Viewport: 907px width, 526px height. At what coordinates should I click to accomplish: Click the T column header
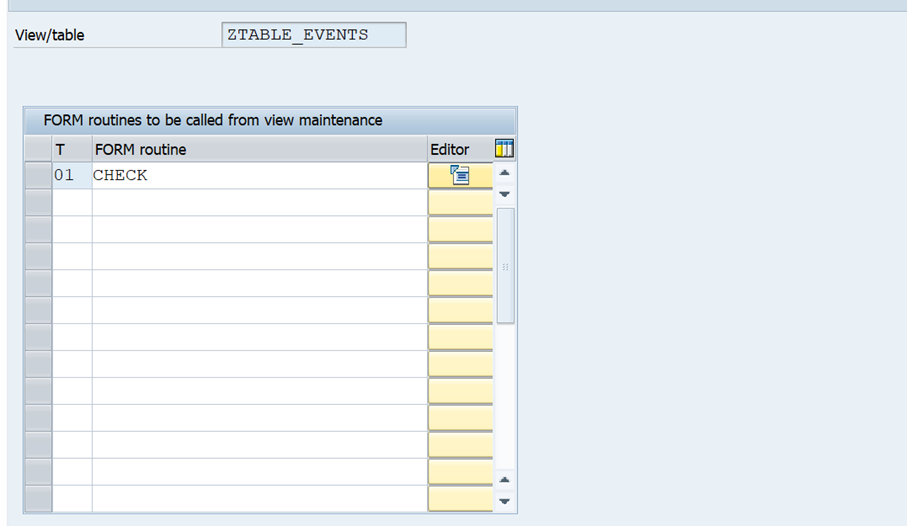pos(71,149)
